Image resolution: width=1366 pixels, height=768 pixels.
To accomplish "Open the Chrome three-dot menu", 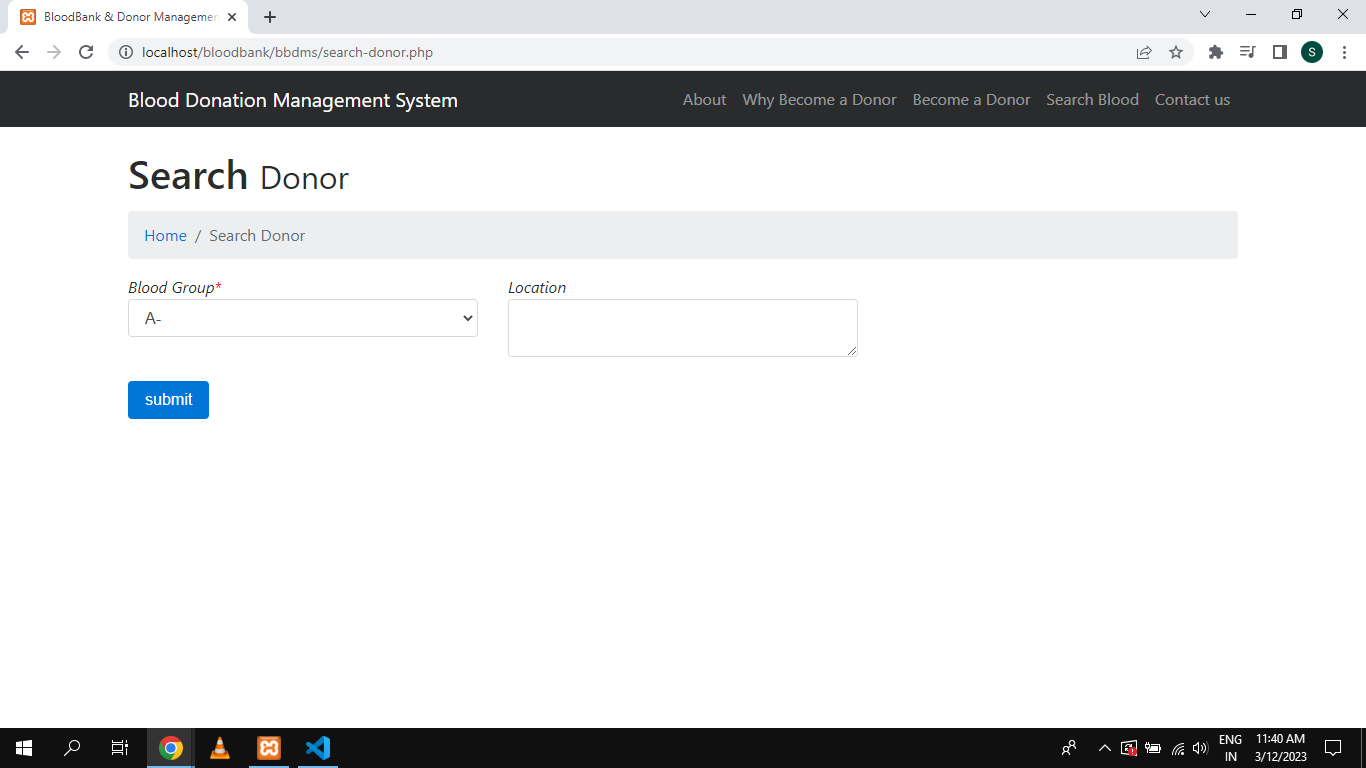I will click(1343, 51).
